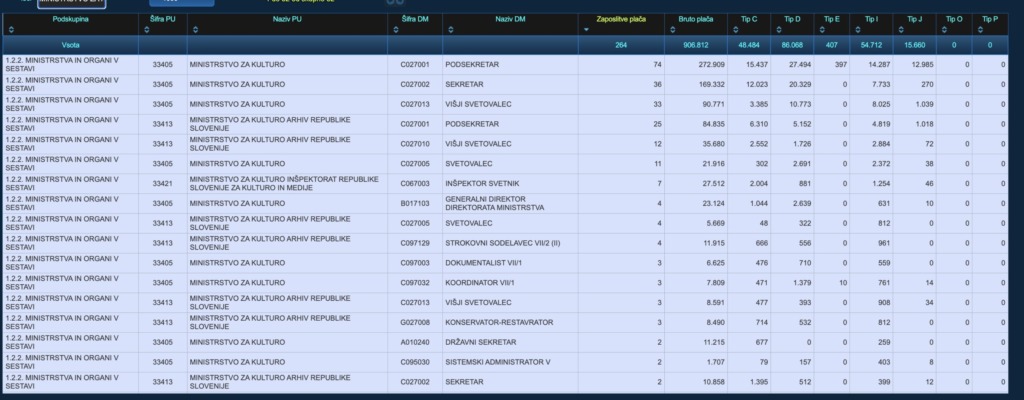This screenshot has height=400, width=1024.
Task: Click the Tip O column header
Action: [x=953, y=19]
